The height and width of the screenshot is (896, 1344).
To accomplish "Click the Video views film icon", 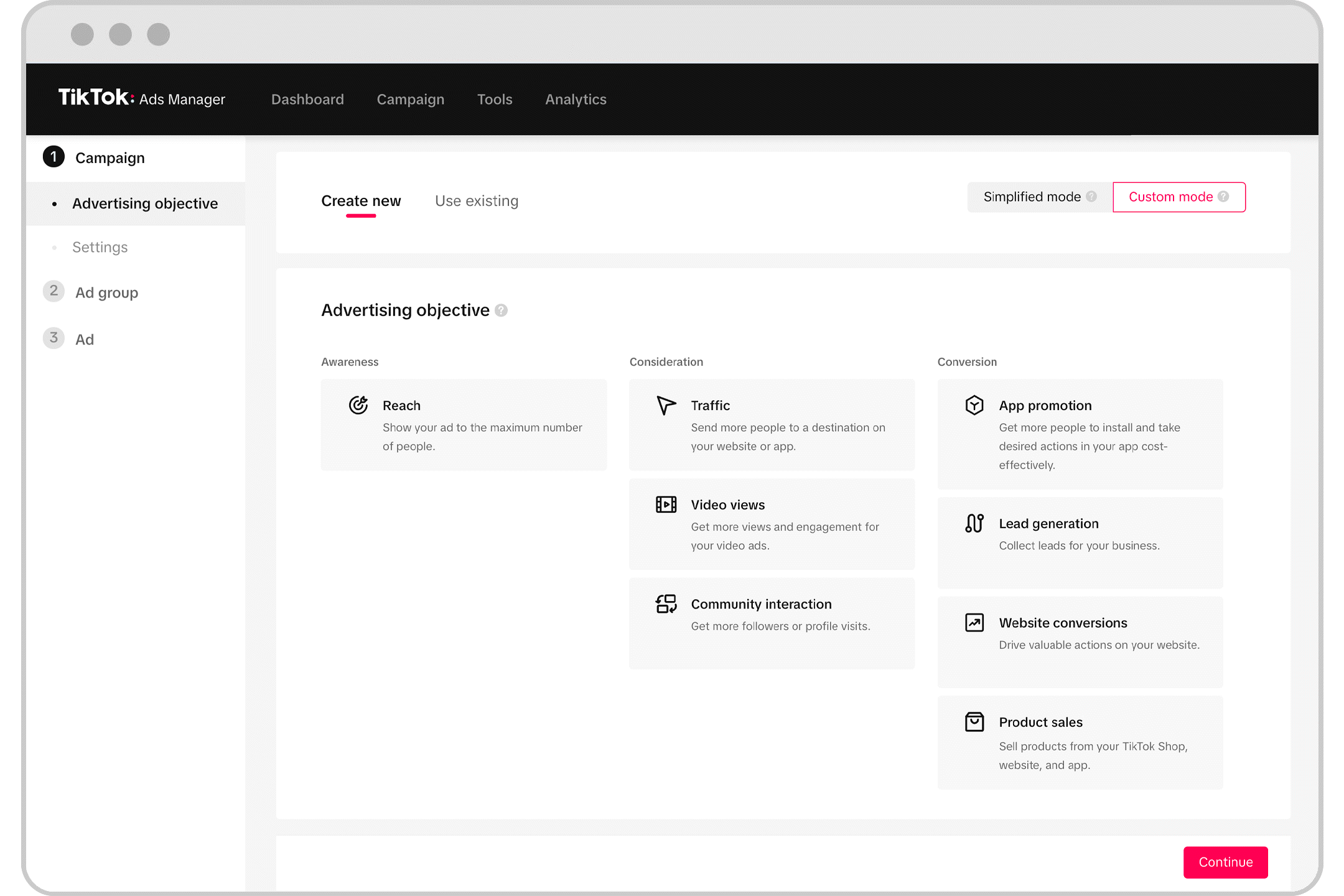I will click(x=666, y=504).
